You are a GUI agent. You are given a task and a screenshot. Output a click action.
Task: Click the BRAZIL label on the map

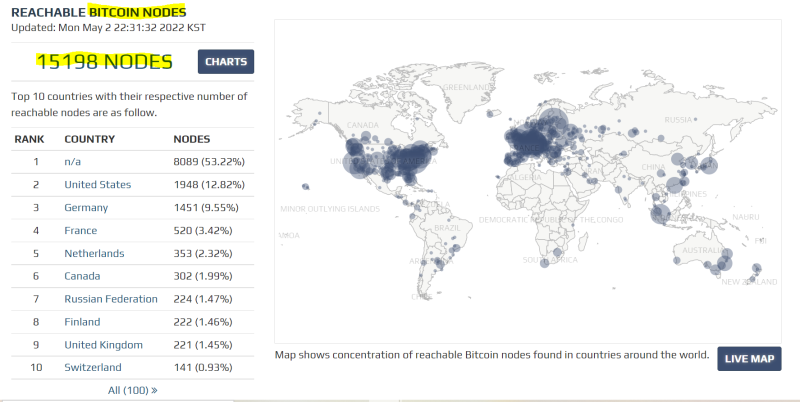coord(447,228)
